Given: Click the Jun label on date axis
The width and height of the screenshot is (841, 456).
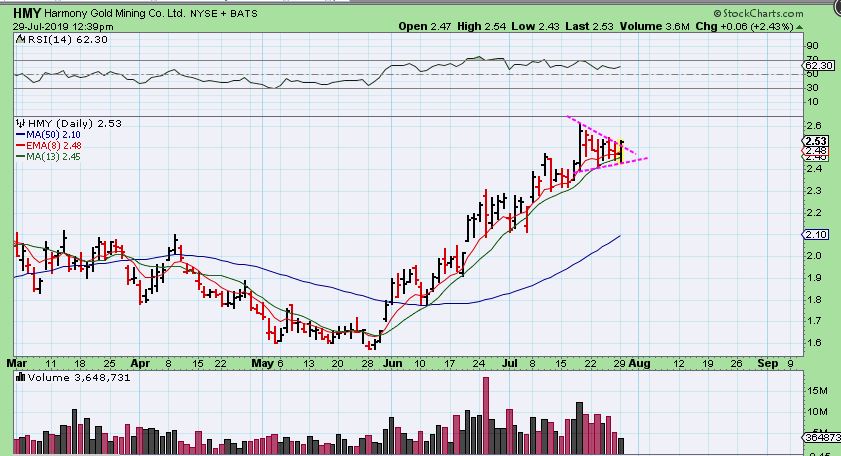Looking at the screenshot, I should coord(393,363).
